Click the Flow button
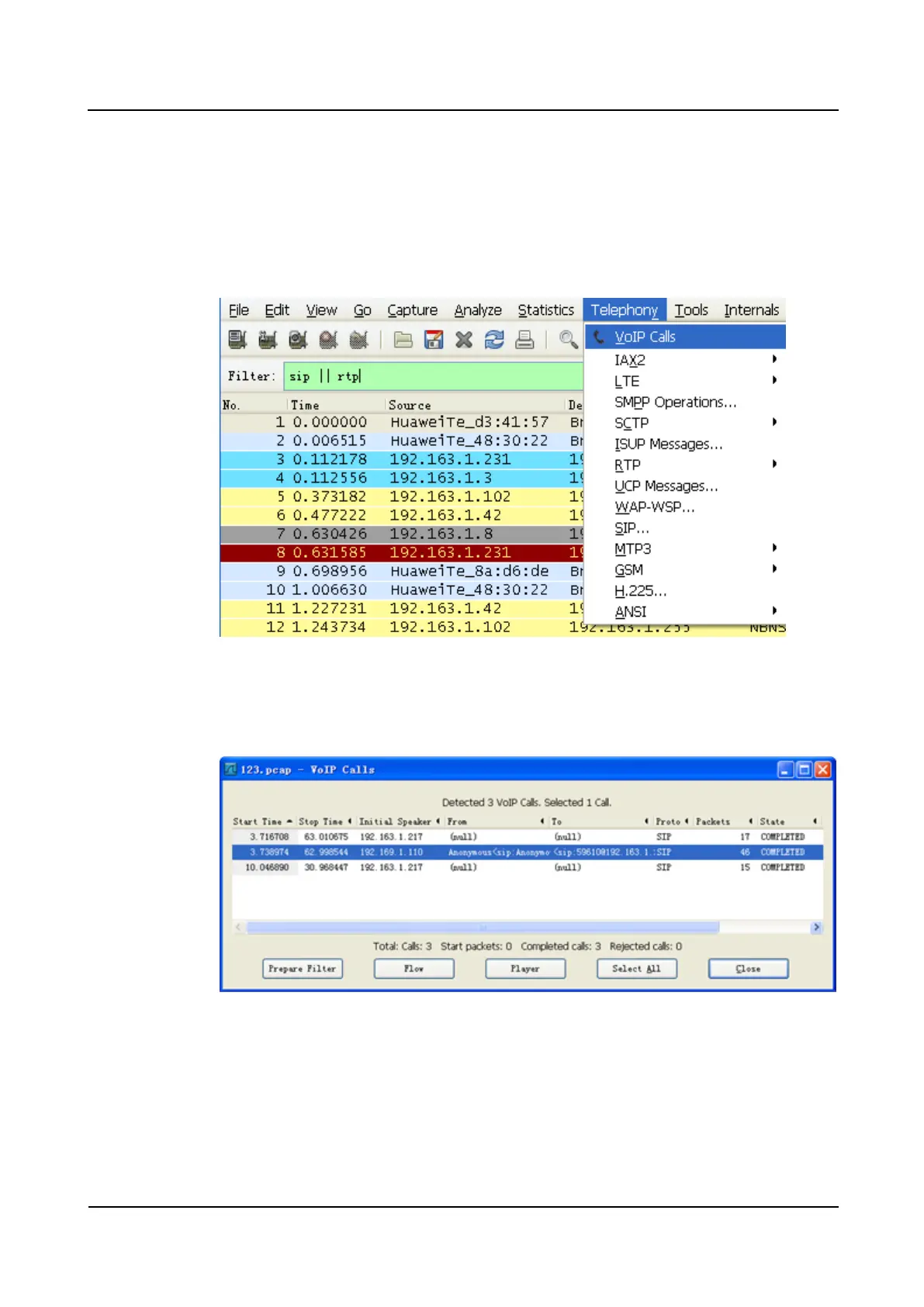The height and width of the screenshot is (1307, 924). (414, 969)
